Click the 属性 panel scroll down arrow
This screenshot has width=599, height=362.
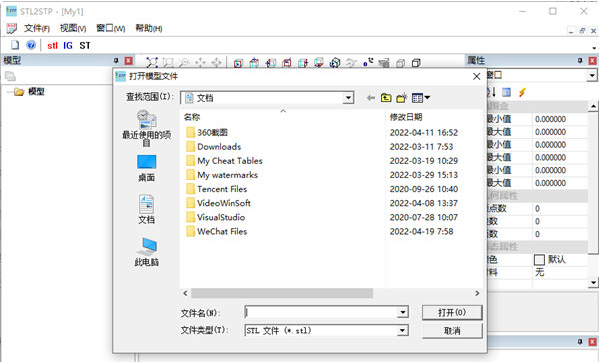(x=593, y=283)
